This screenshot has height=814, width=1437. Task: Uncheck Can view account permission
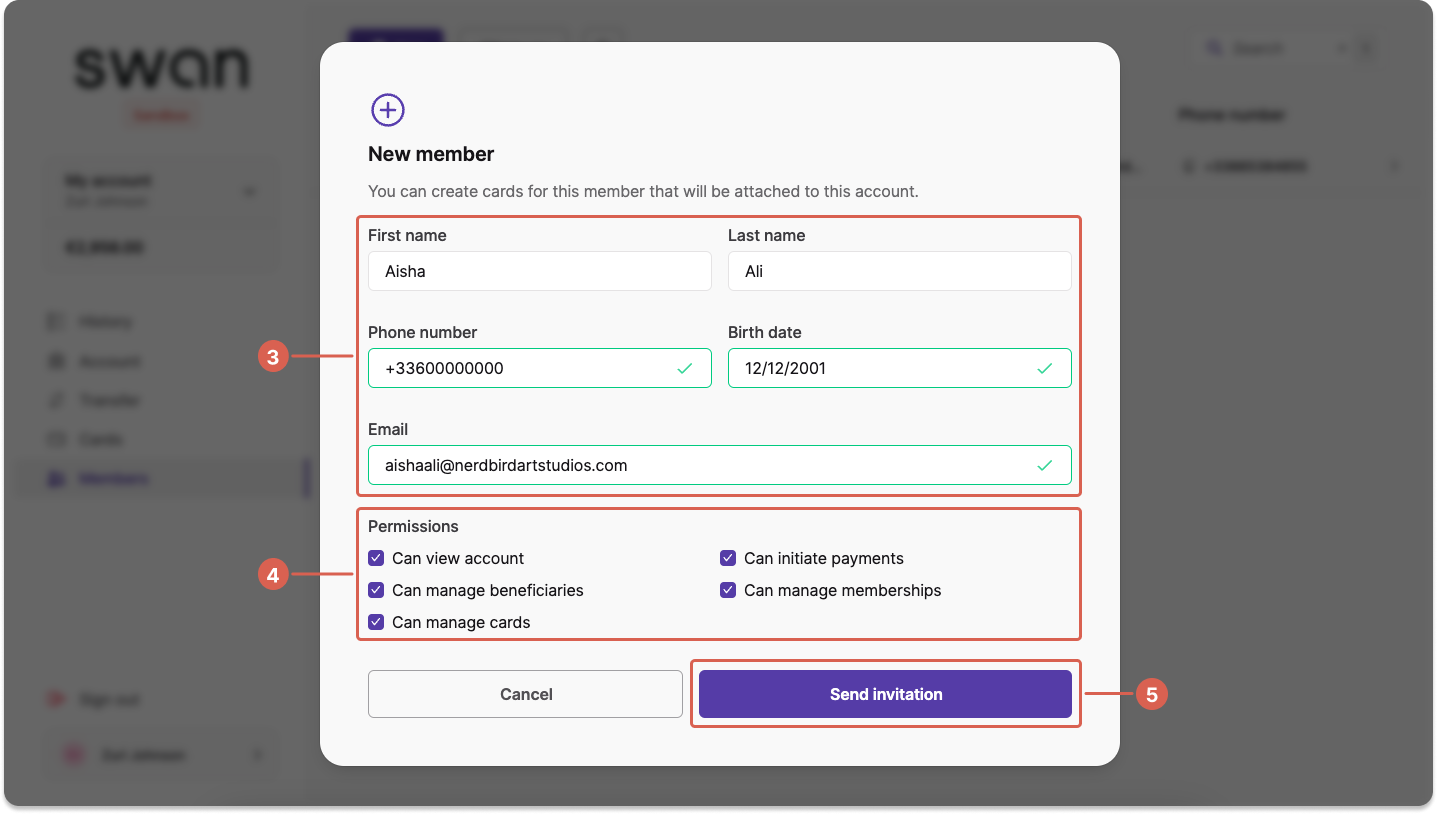(x=376, y=558)
